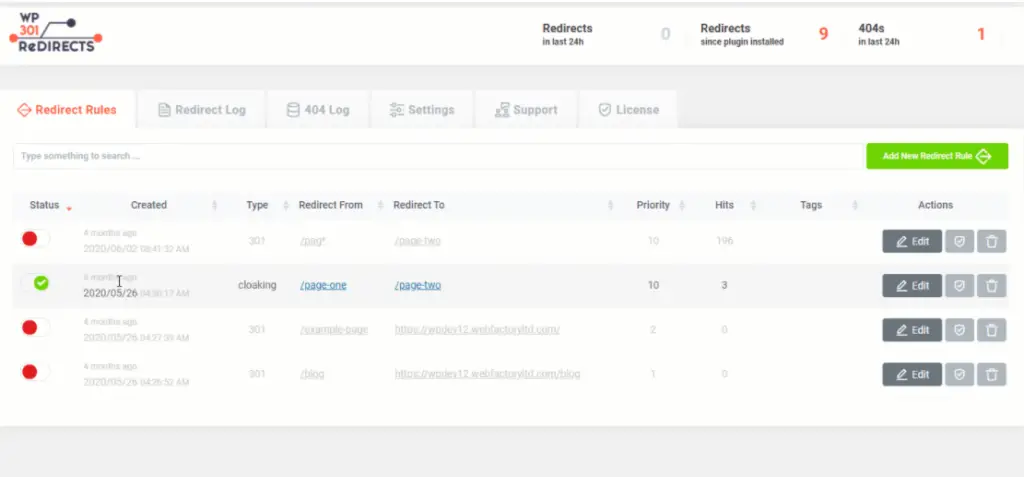The width and height of the screenshot is (1024, 477).
Task: Open the /page-one redirect from link
Action: click(323, 285)
